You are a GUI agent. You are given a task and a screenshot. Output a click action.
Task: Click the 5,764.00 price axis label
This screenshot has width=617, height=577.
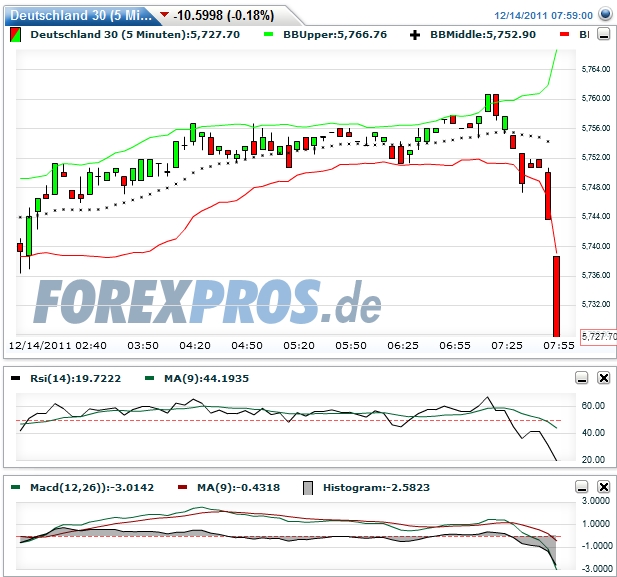[596, 69]
